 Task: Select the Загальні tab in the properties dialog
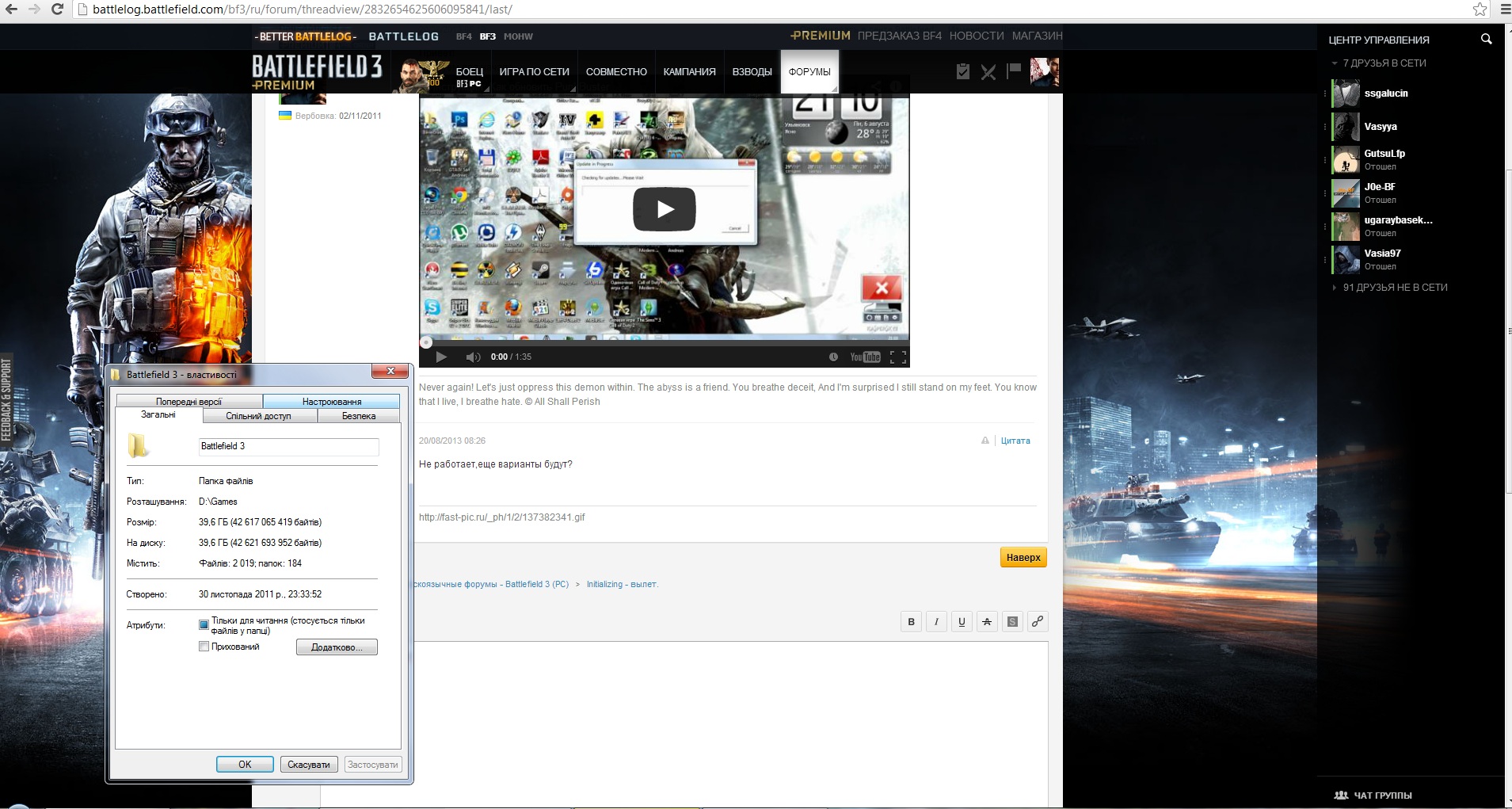tap(158, 415)
